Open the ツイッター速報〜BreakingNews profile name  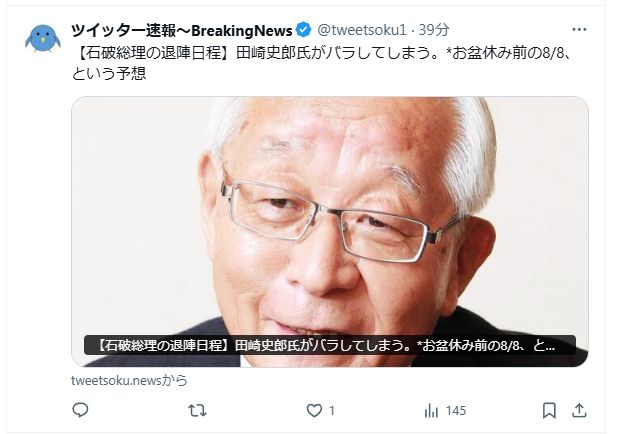[x=182, y=30]
